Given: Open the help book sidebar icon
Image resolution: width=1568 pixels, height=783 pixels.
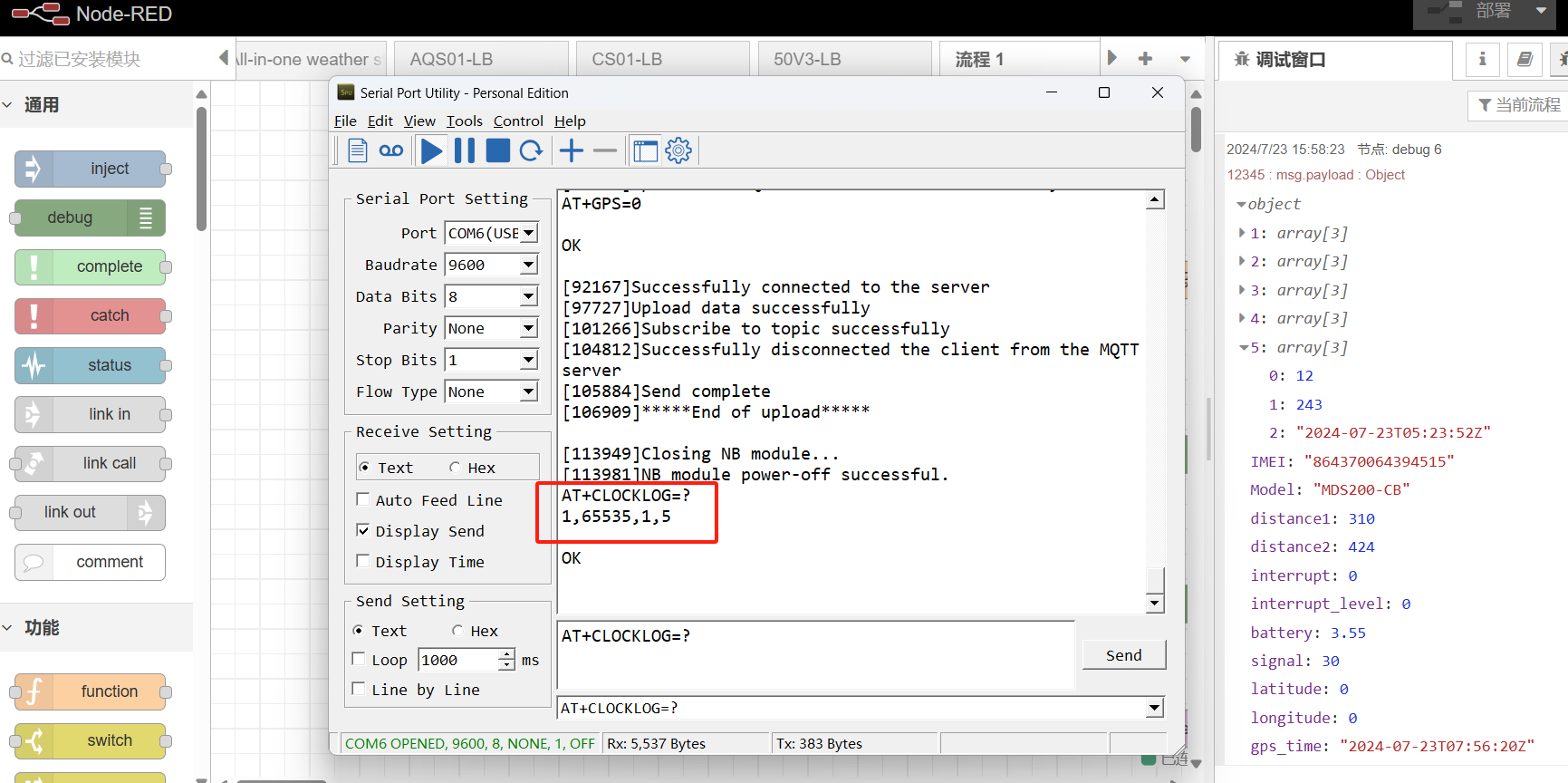Looking at the screenshot, I should pos(1525,59).
